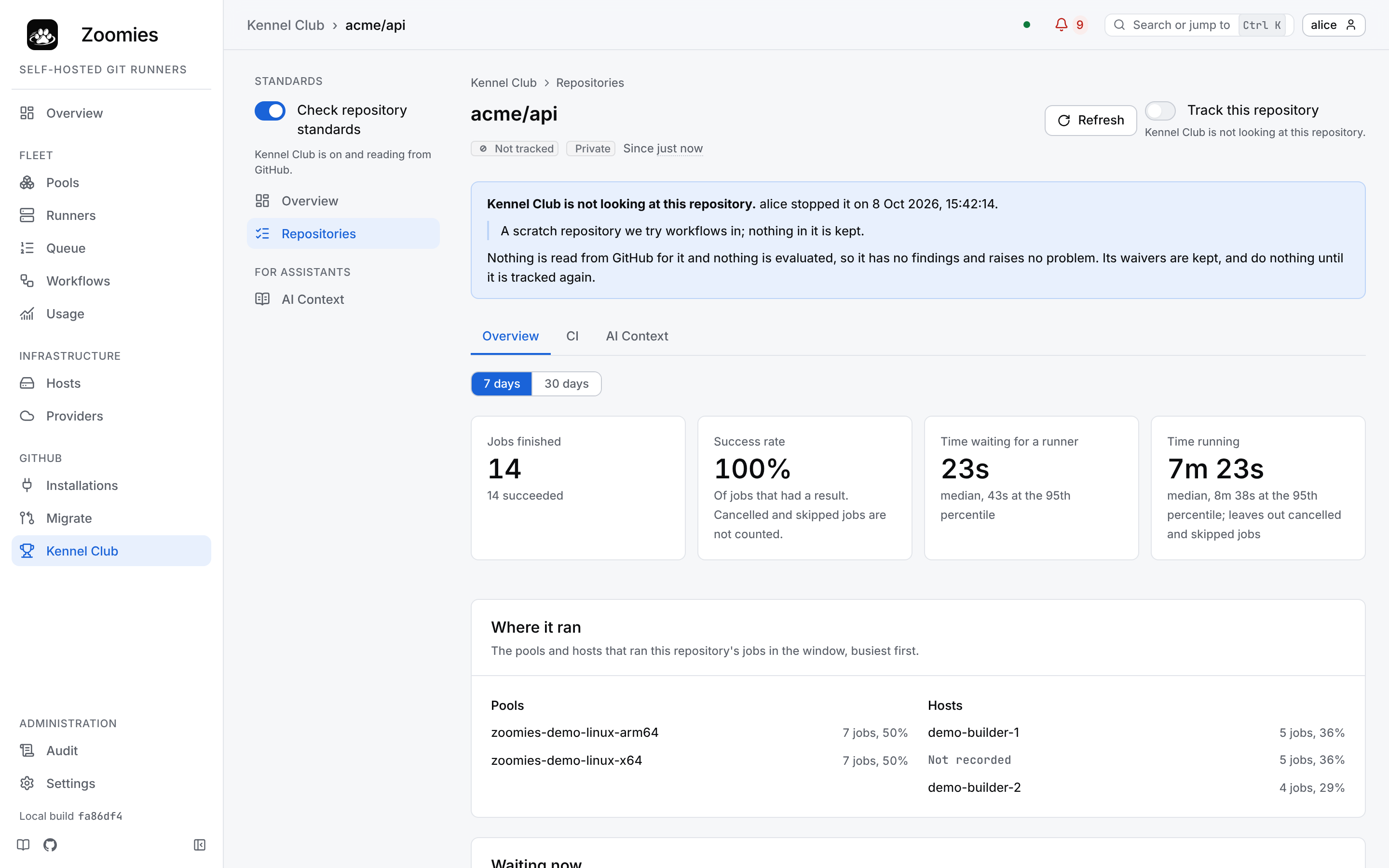
Task: Open the alice user menu
Action: pyautogui.click(x=1334, y=25)
